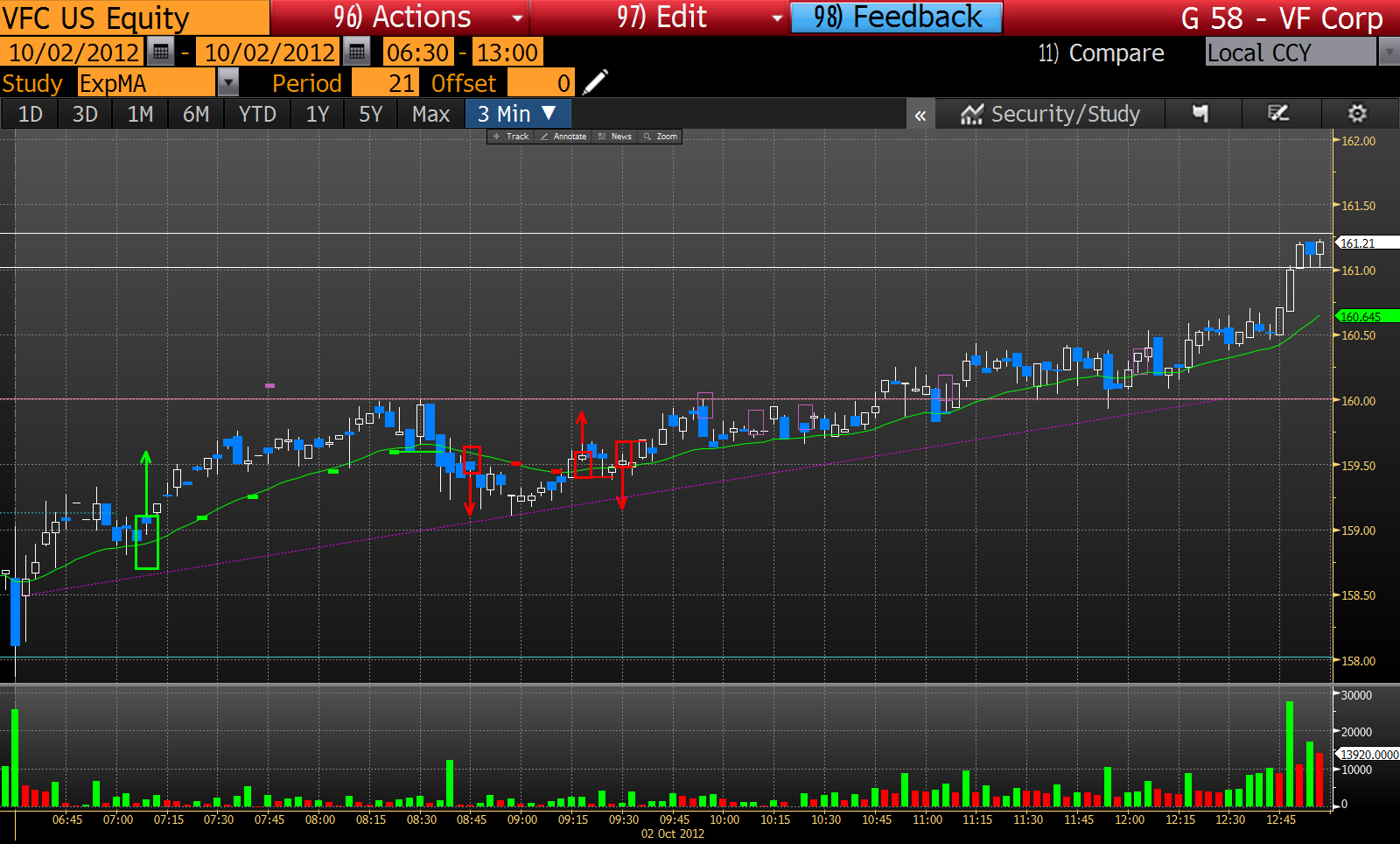Click the 06:45 time axis label
Viewport: 1400px width, 844px height.
67,819
